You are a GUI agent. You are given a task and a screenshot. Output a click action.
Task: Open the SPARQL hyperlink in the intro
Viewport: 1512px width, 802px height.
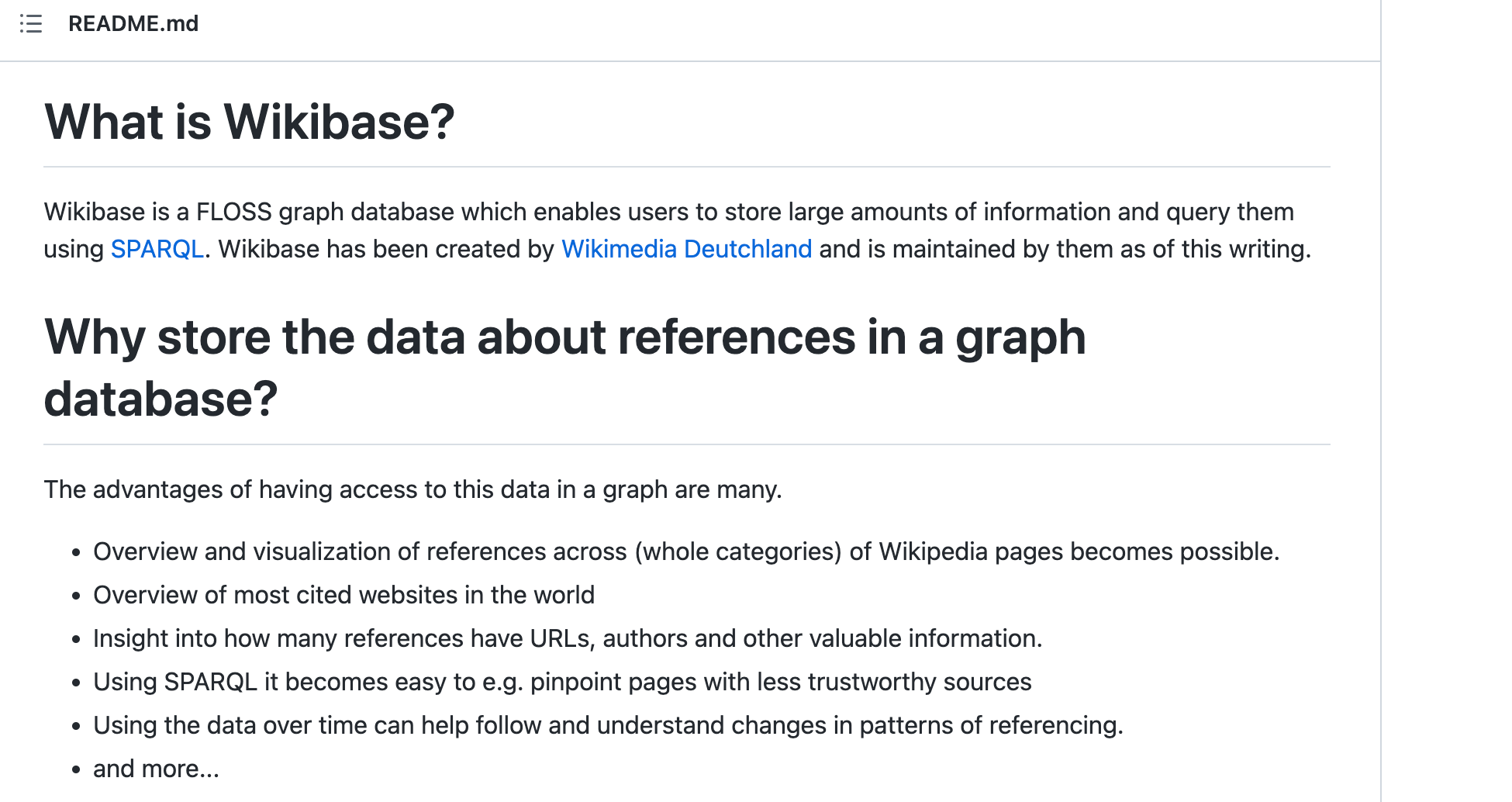point(157,249)
